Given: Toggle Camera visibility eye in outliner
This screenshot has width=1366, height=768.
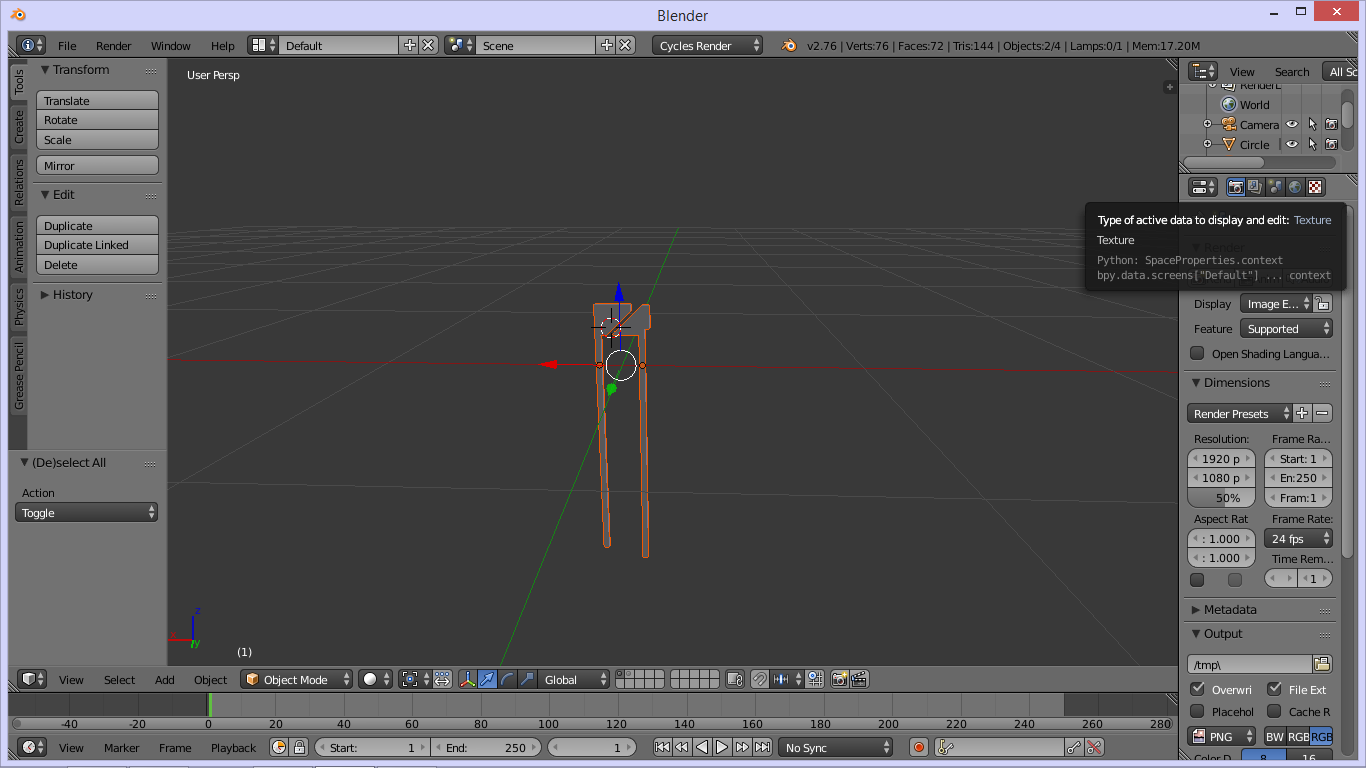Looking at the screenshot, I should pos(1292,125).
